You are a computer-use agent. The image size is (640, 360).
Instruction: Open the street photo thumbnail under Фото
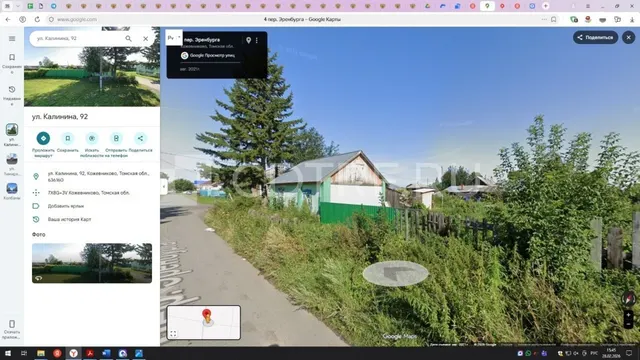coord(92,263)
